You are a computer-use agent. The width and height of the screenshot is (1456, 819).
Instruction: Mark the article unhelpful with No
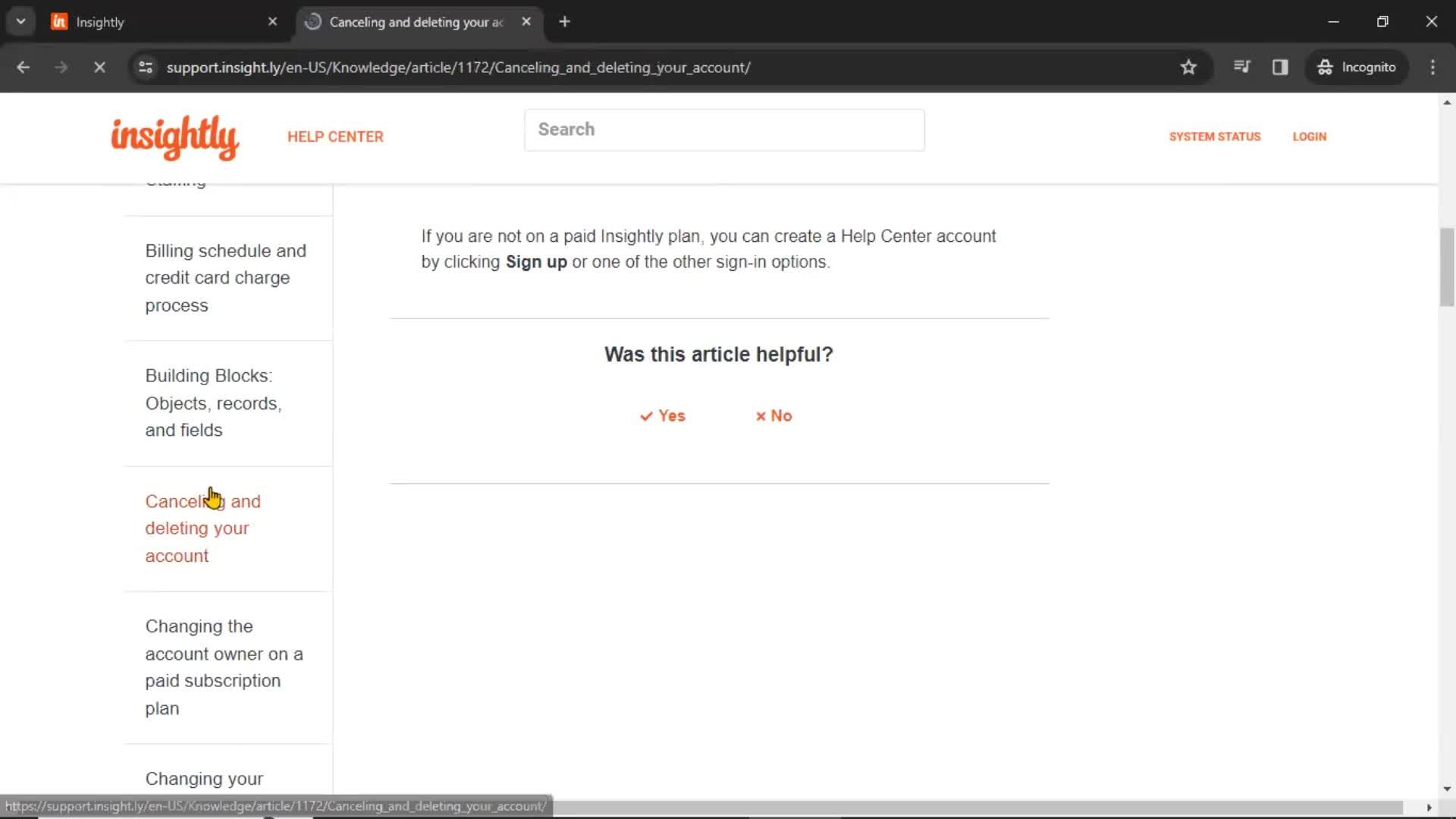[773, 416]
